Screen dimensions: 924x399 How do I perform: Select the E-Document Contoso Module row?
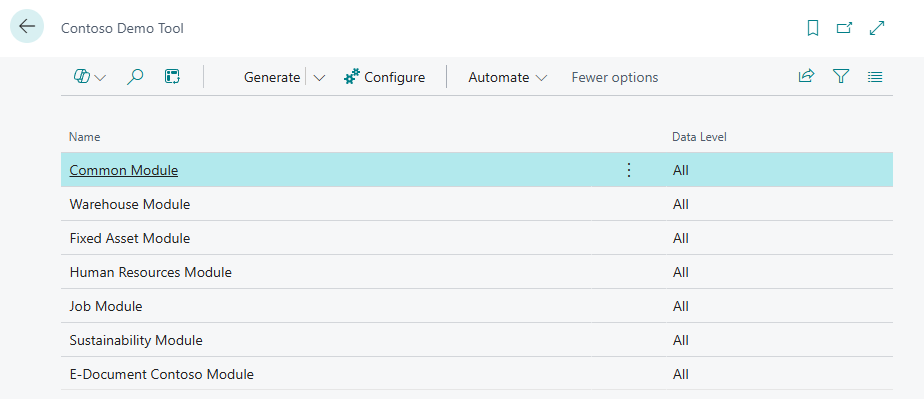point(477,374)
